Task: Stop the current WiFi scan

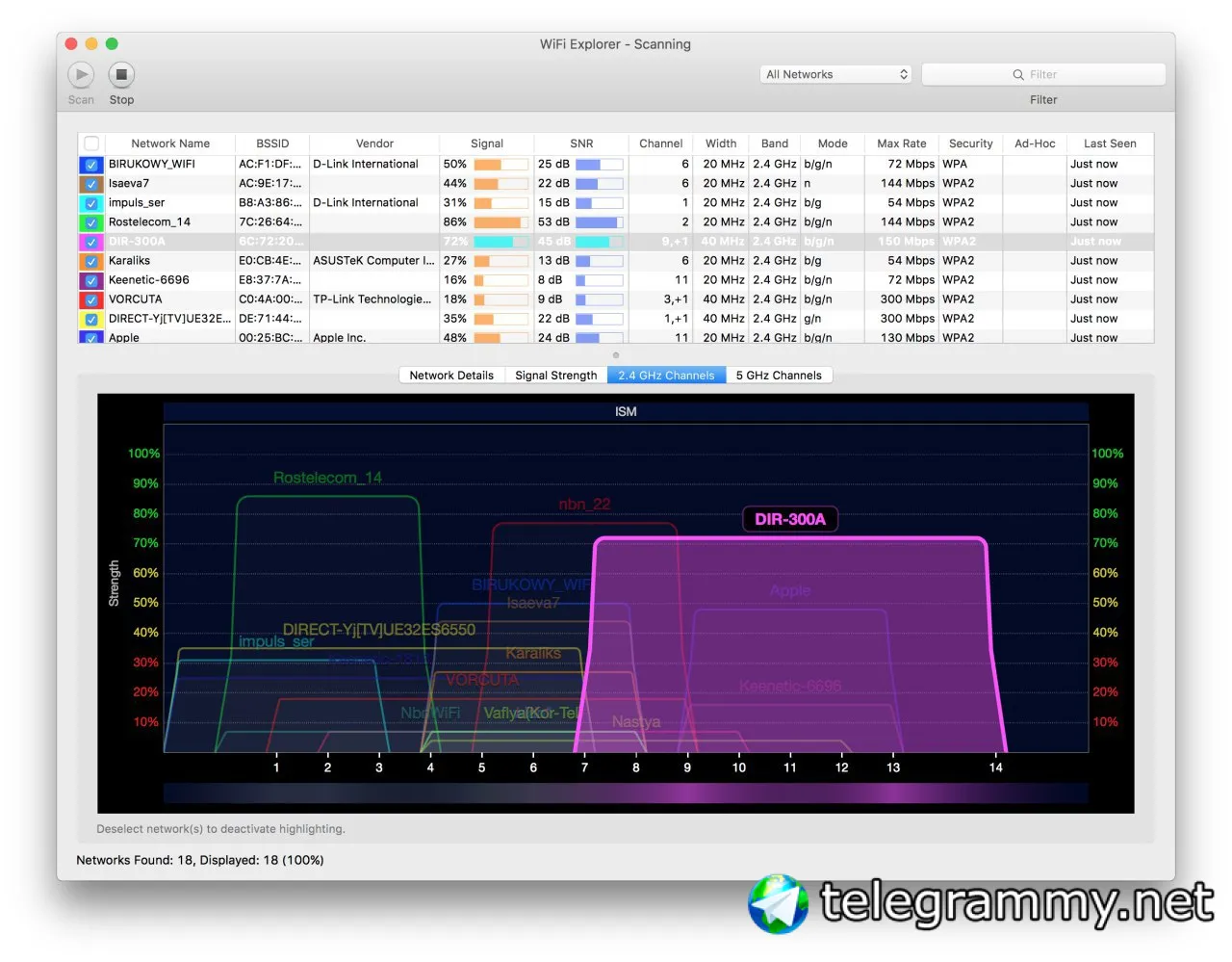Action: click(121, 74)
